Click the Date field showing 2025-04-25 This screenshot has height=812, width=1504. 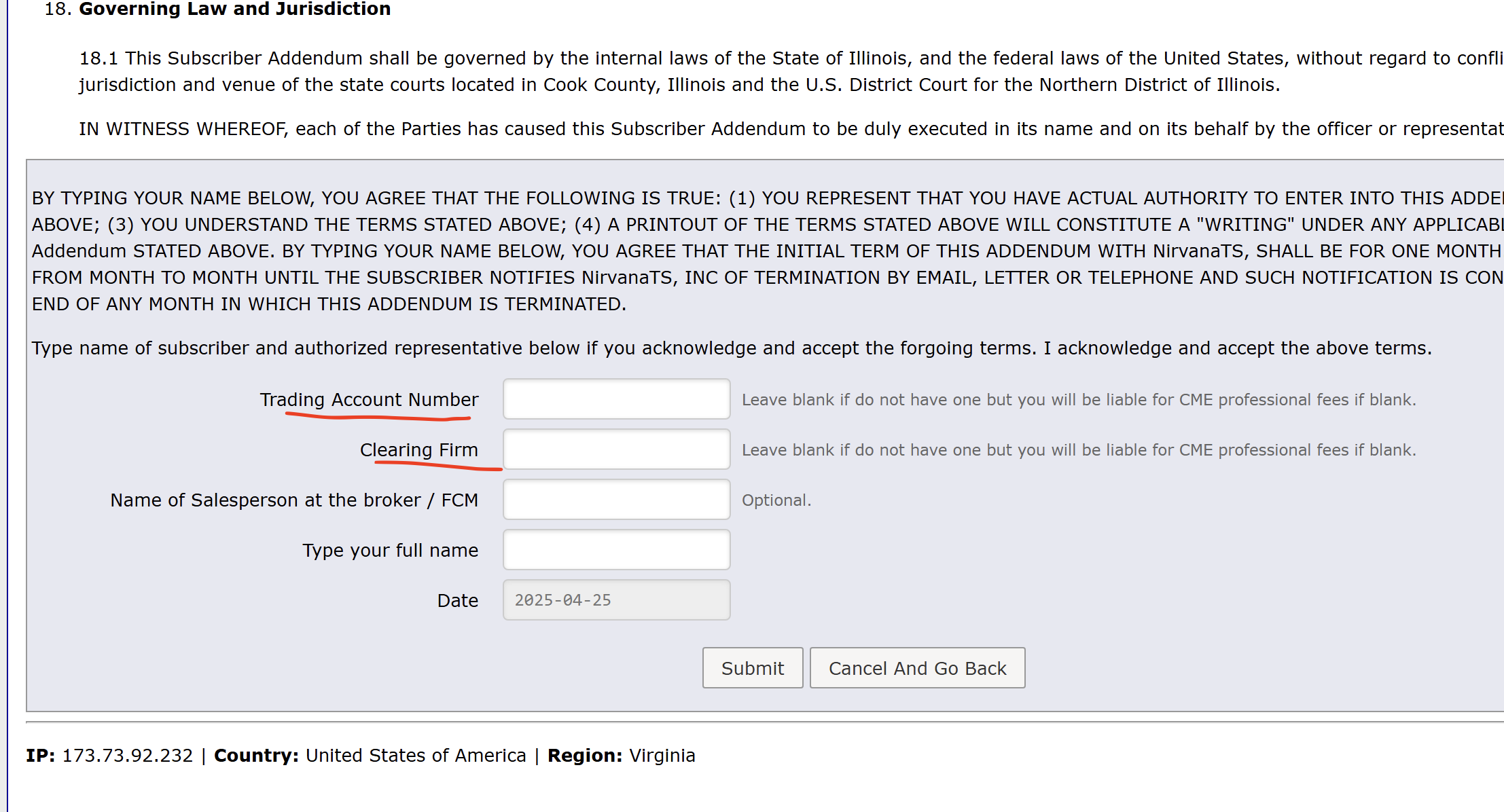click(616, 600)
